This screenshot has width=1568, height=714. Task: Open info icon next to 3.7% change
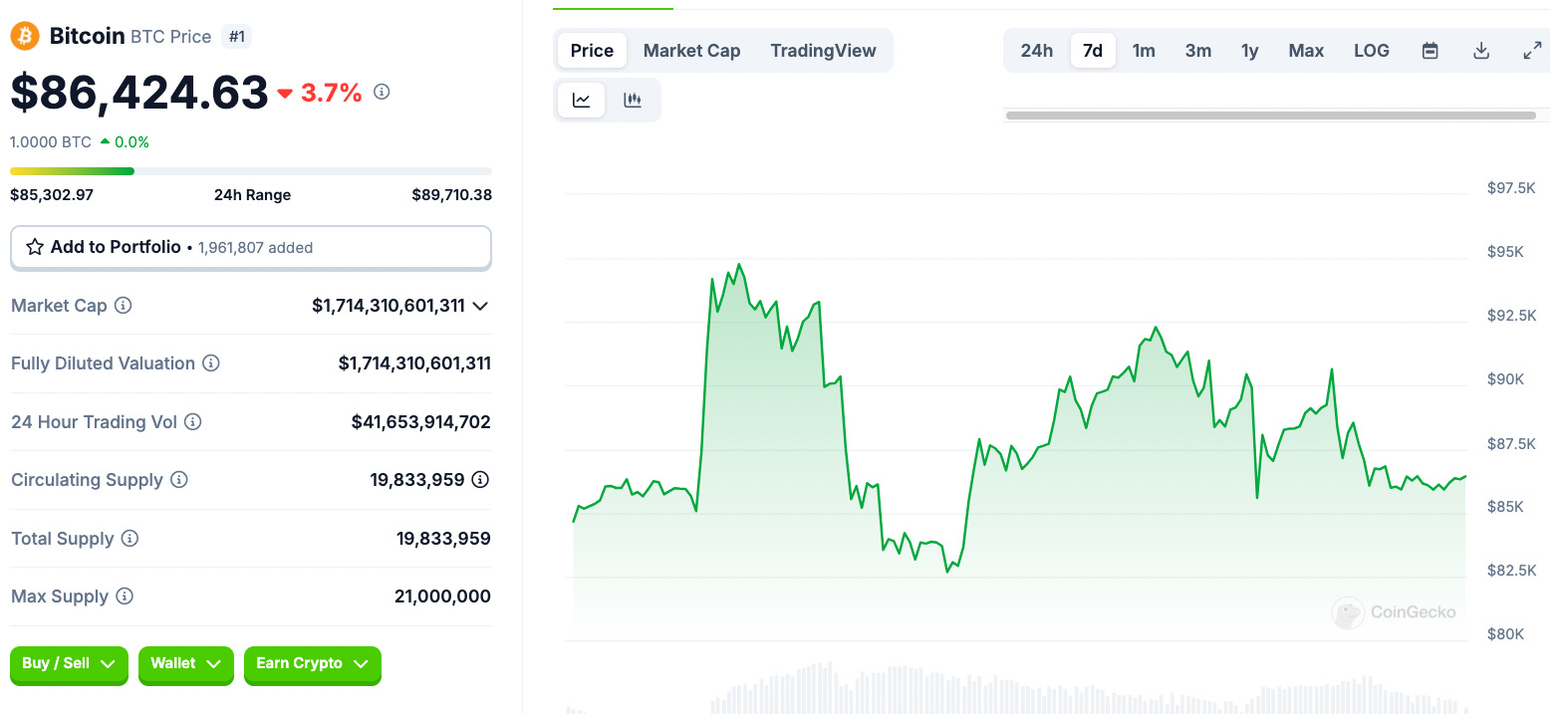(x=382, y=92)
